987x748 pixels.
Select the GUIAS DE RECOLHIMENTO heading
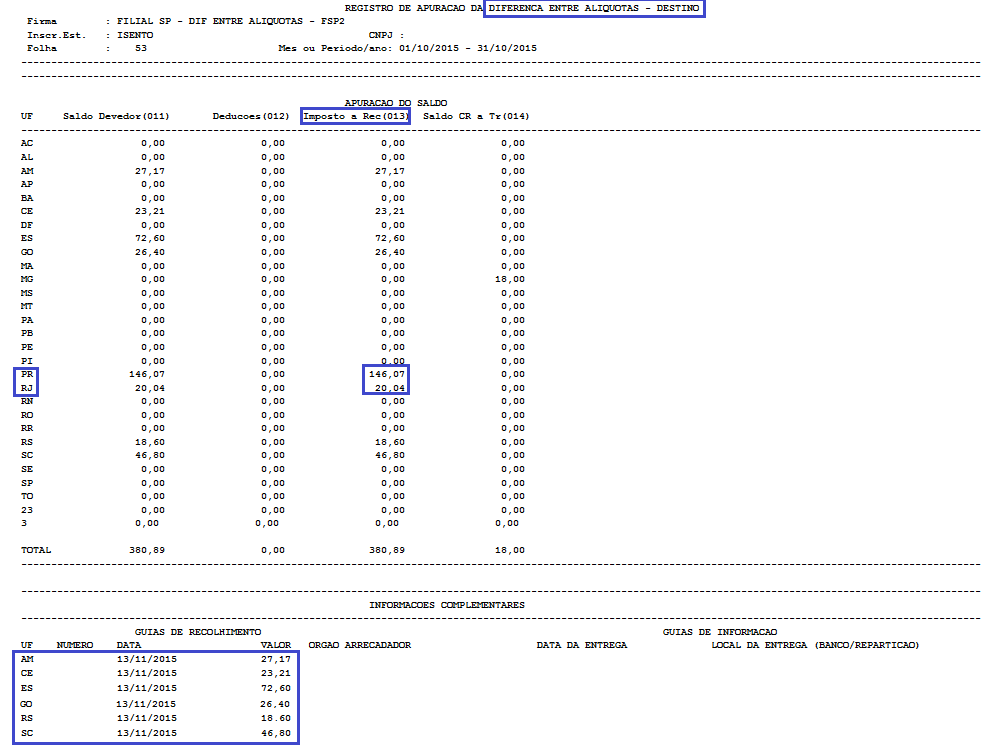click(x=198, y=632)
